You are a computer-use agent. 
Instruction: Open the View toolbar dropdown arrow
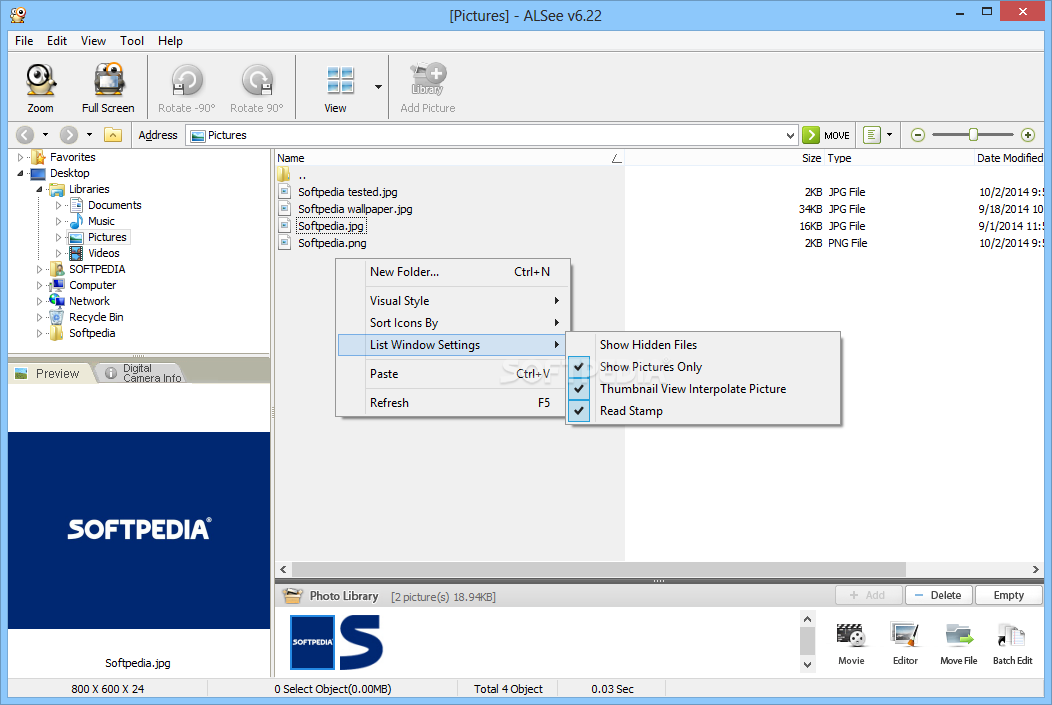[x=378, y=87]
